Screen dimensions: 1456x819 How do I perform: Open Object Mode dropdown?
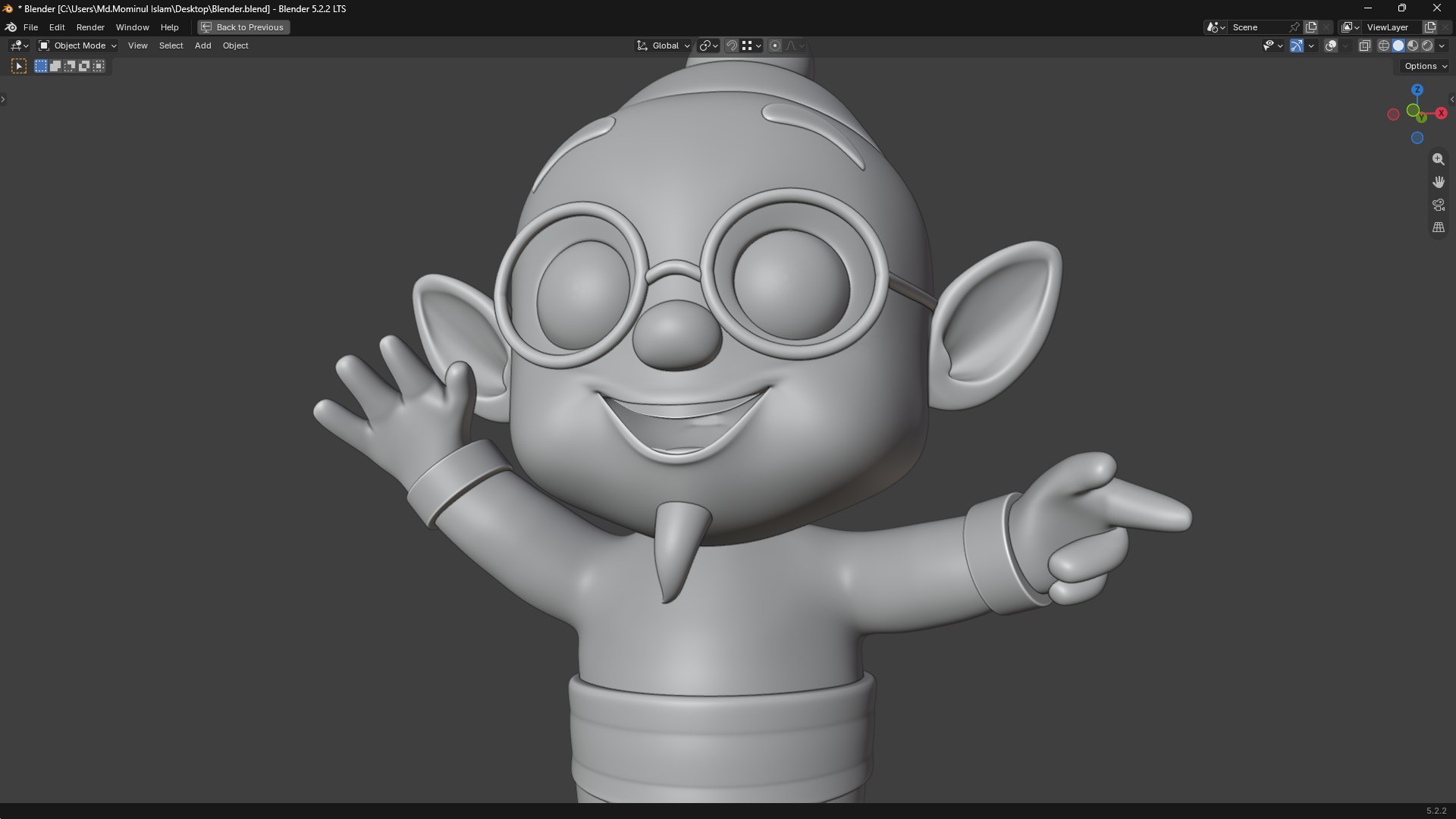[78, 46]
